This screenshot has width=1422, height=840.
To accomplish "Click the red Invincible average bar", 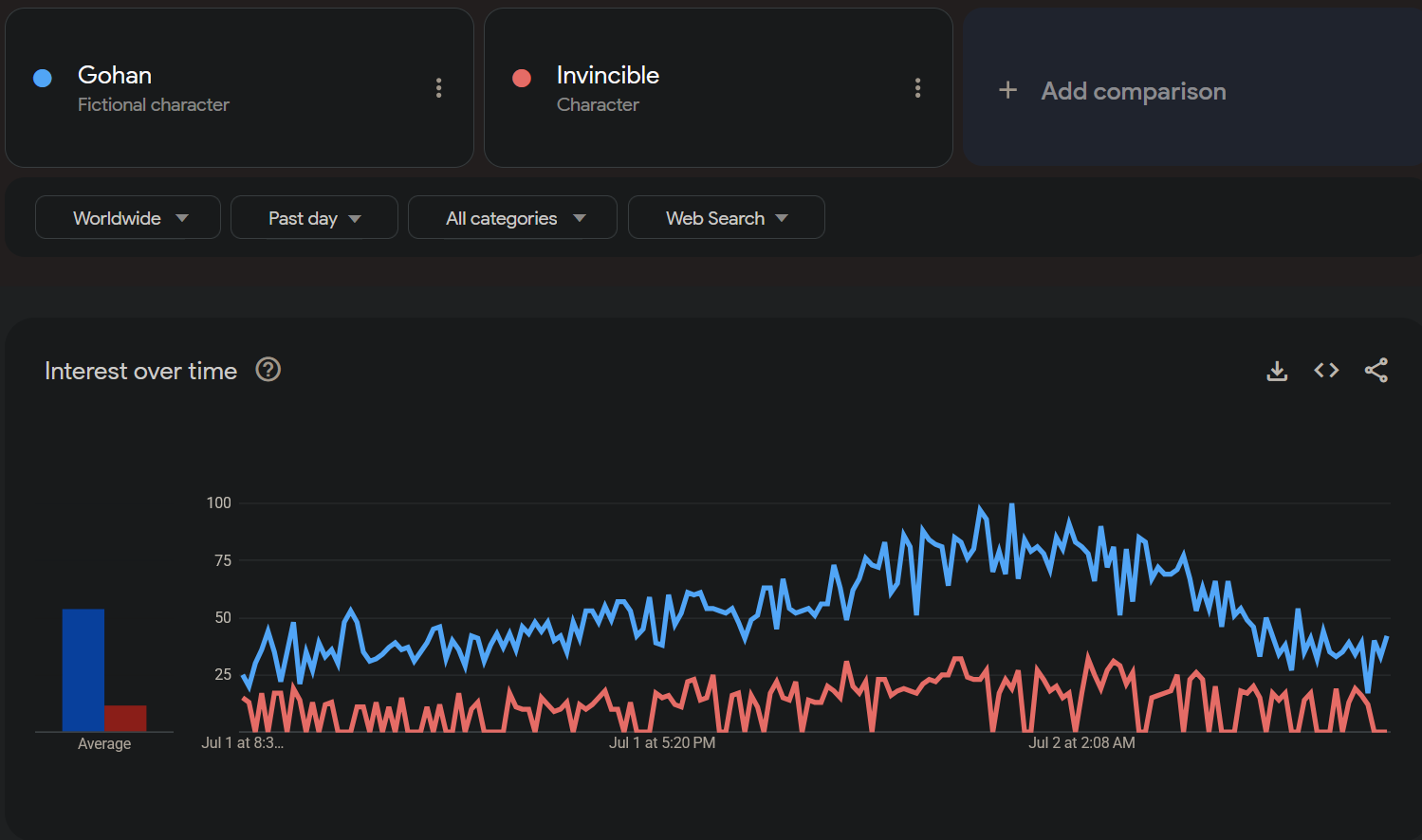I will (125, 718).
